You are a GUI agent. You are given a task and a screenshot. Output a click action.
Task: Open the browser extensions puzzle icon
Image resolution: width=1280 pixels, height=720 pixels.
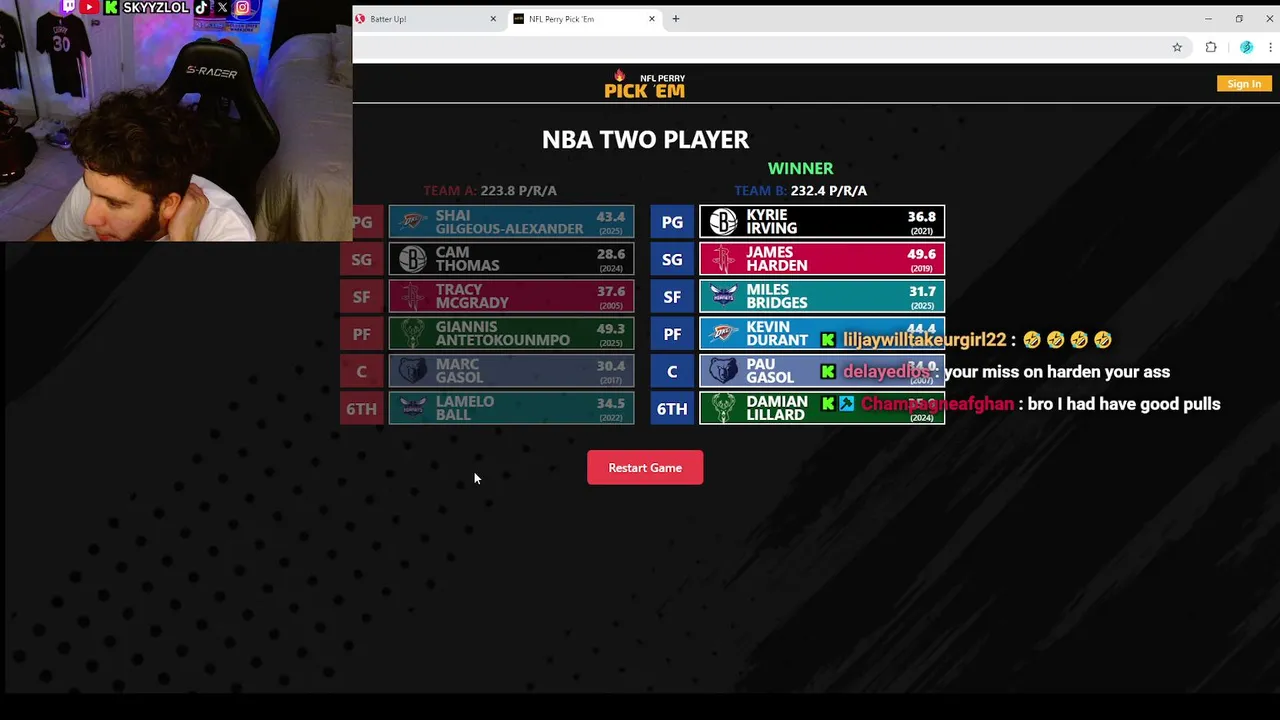point(1211,47)
